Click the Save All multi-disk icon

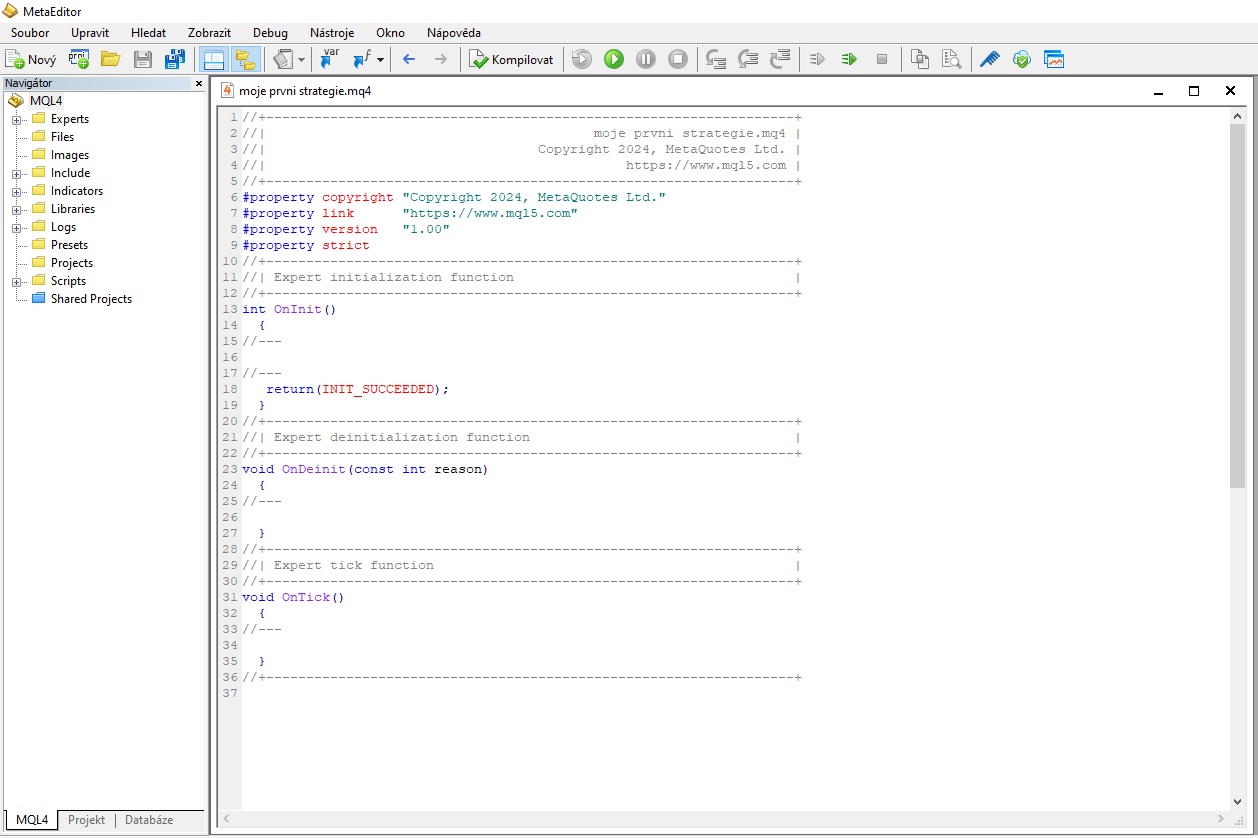[x=175, y=59]
